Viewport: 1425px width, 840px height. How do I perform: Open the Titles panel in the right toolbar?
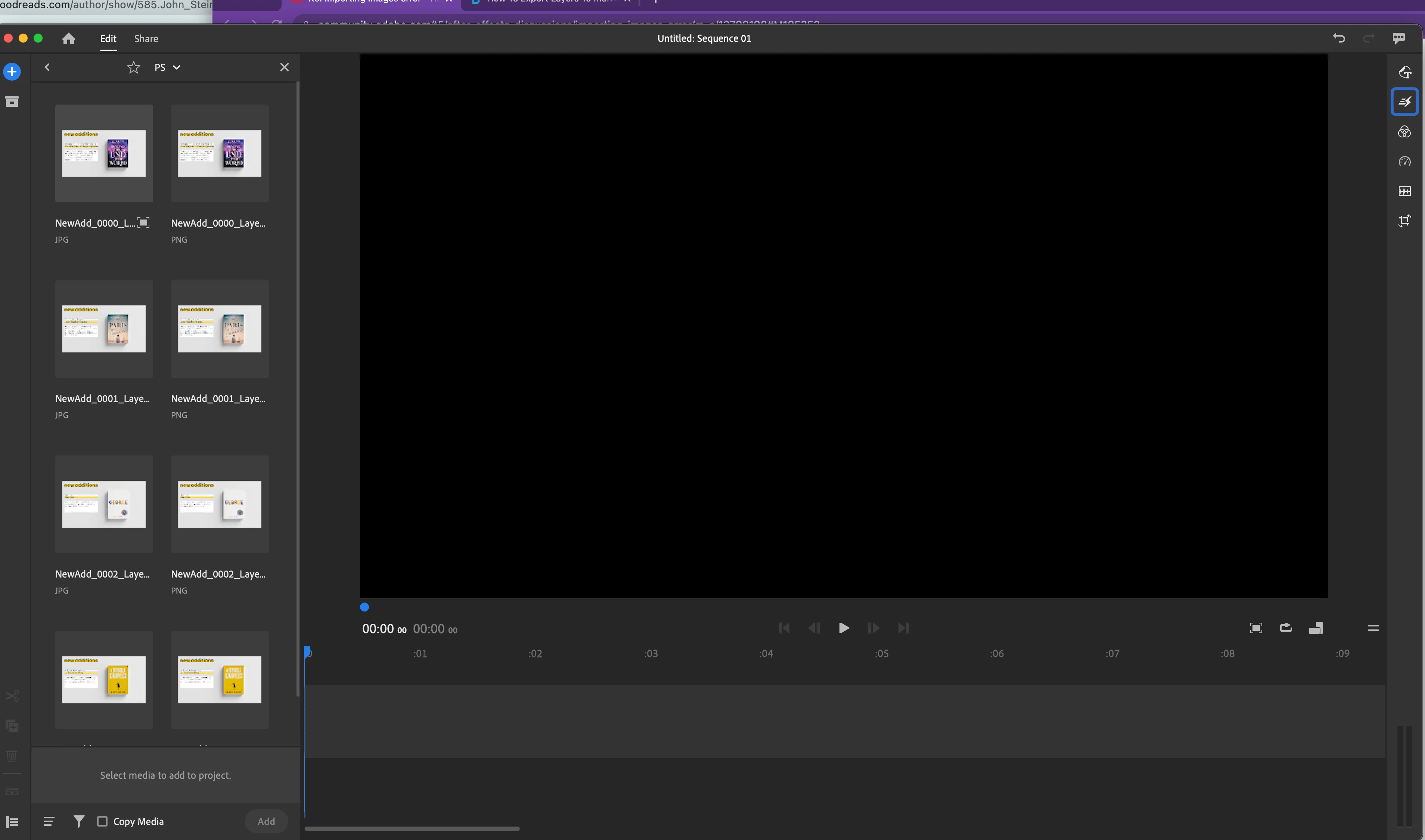[x=1404, y=72]
